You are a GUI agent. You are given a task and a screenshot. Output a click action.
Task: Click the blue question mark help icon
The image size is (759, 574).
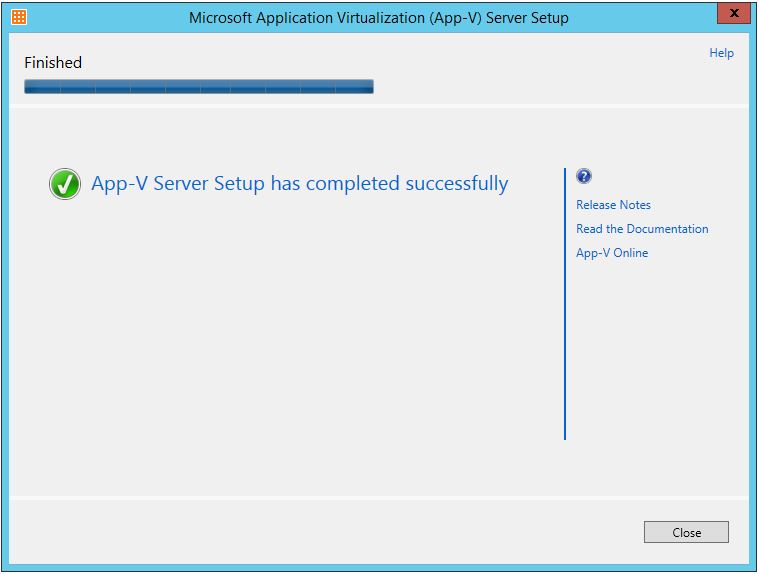584,176
